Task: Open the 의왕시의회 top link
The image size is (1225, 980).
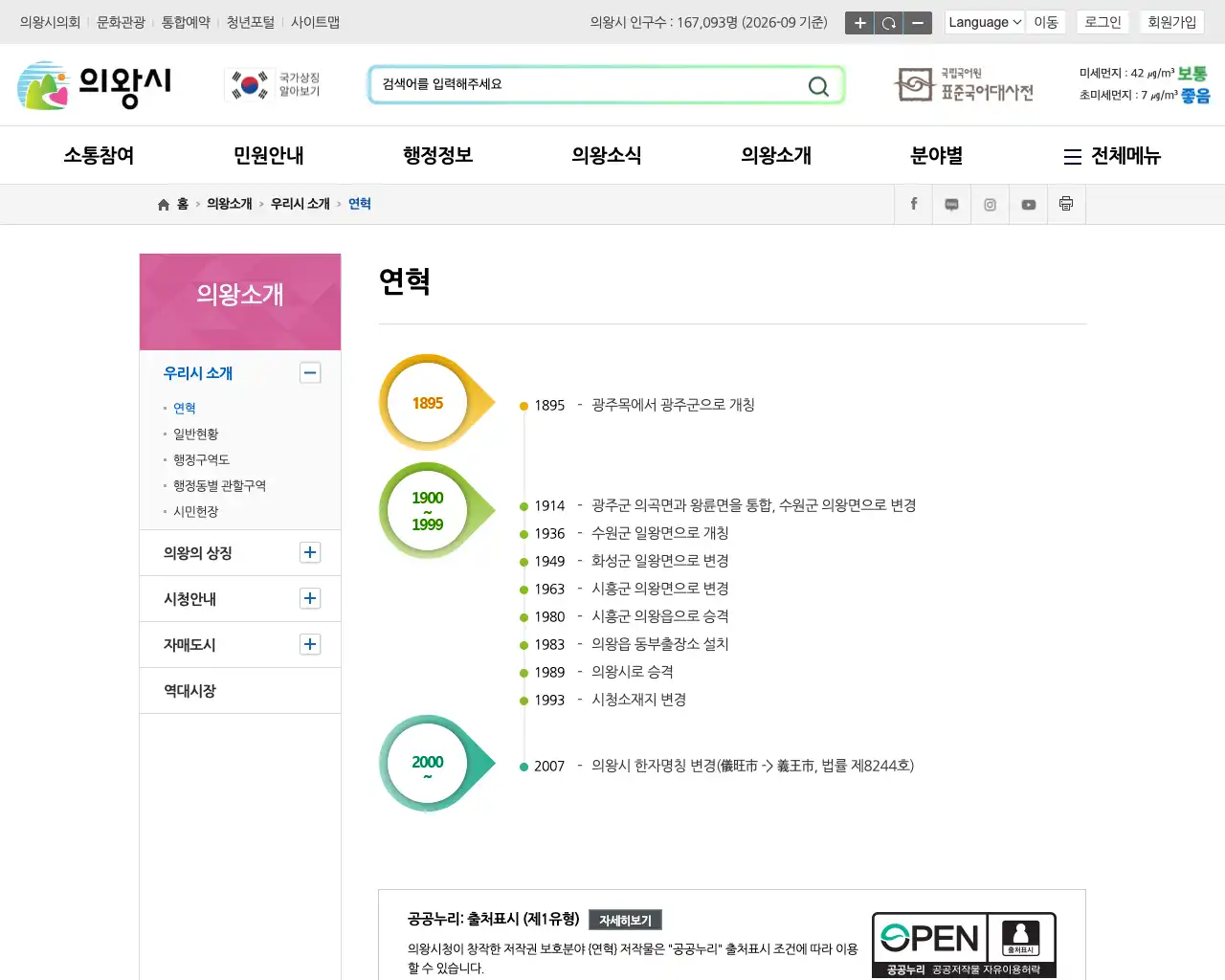Action: click(50, 22)
